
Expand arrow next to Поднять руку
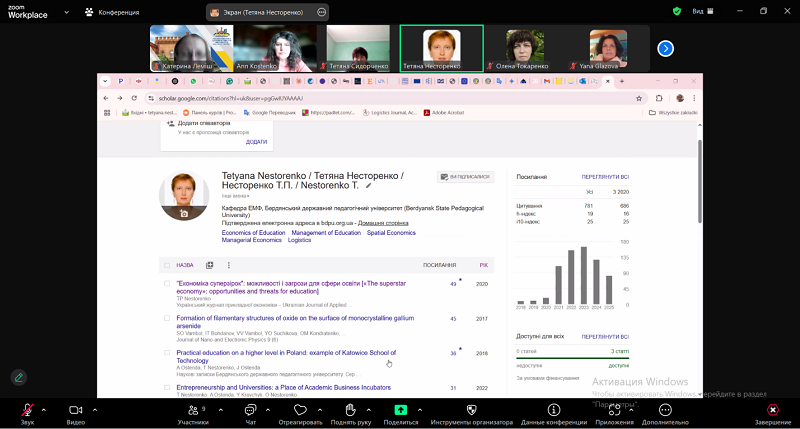(x=368, y=410)
